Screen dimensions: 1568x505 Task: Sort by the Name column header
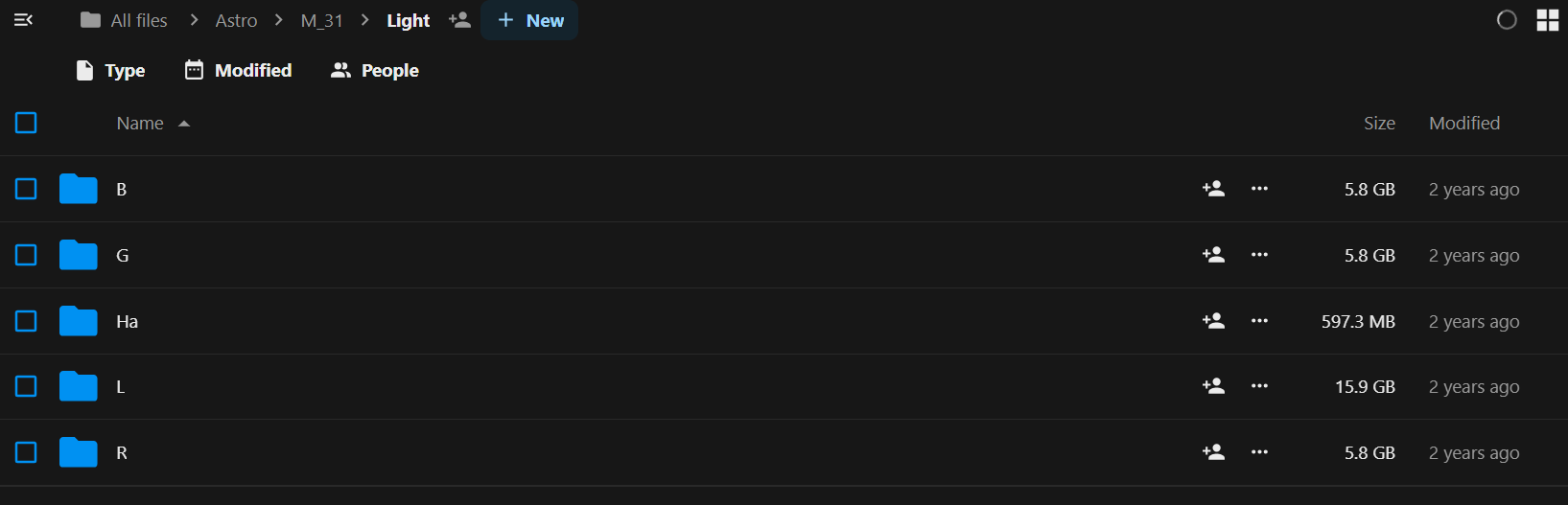(140, 123)
